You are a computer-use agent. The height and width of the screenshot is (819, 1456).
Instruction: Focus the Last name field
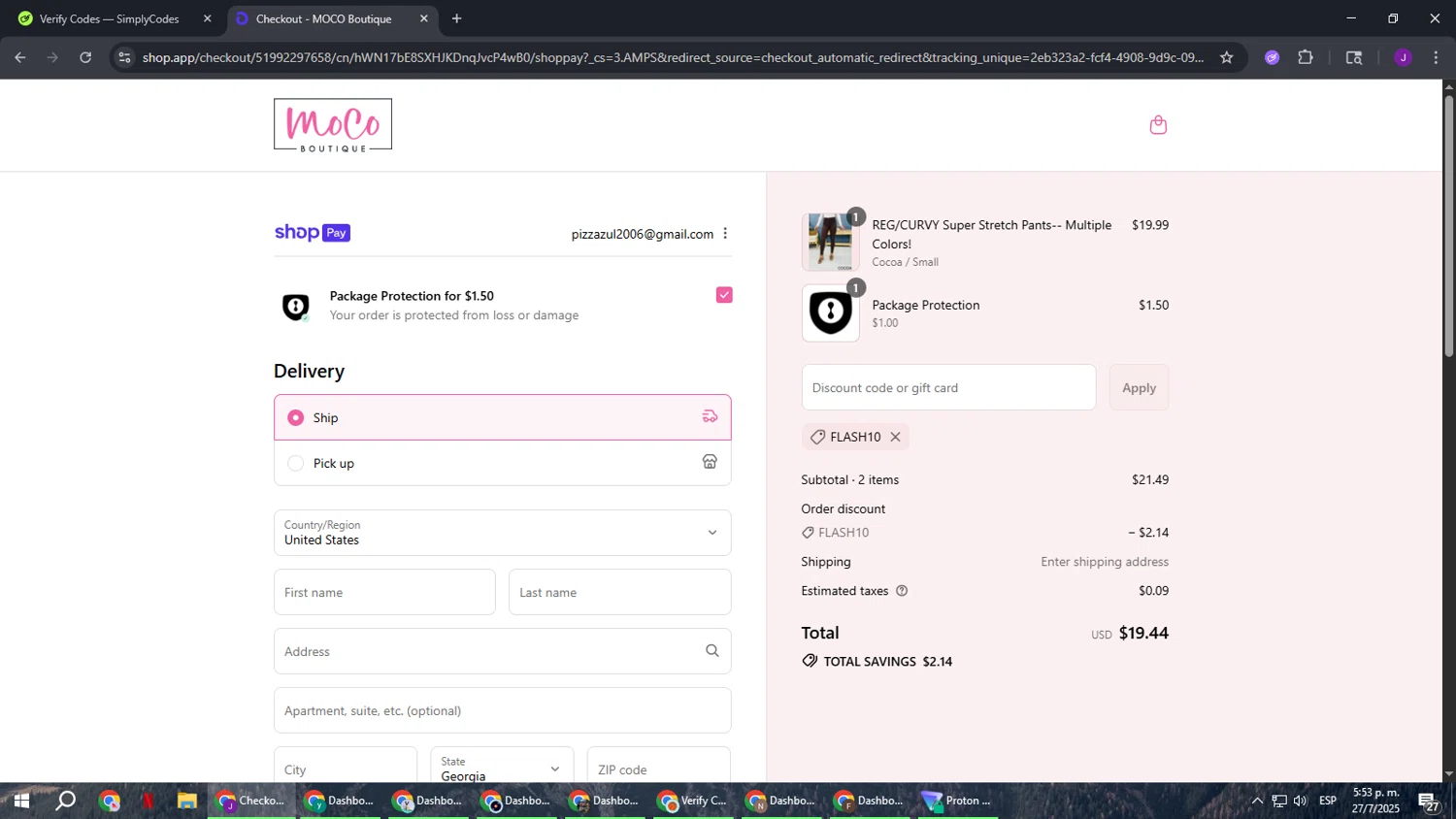pyautogui.click(x=620, y=592)
